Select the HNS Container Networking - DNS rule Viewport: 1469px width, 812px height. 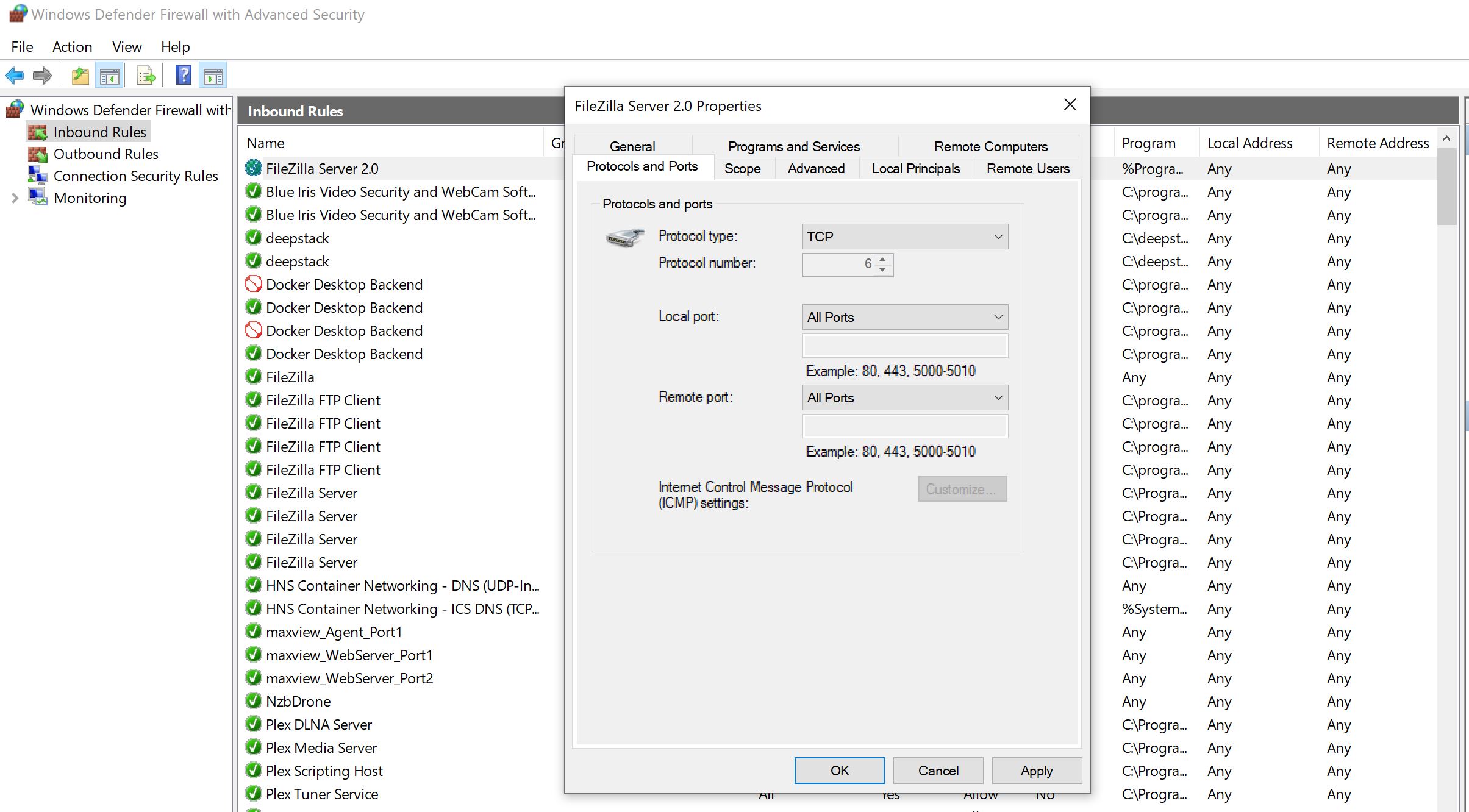pos(402,585)
